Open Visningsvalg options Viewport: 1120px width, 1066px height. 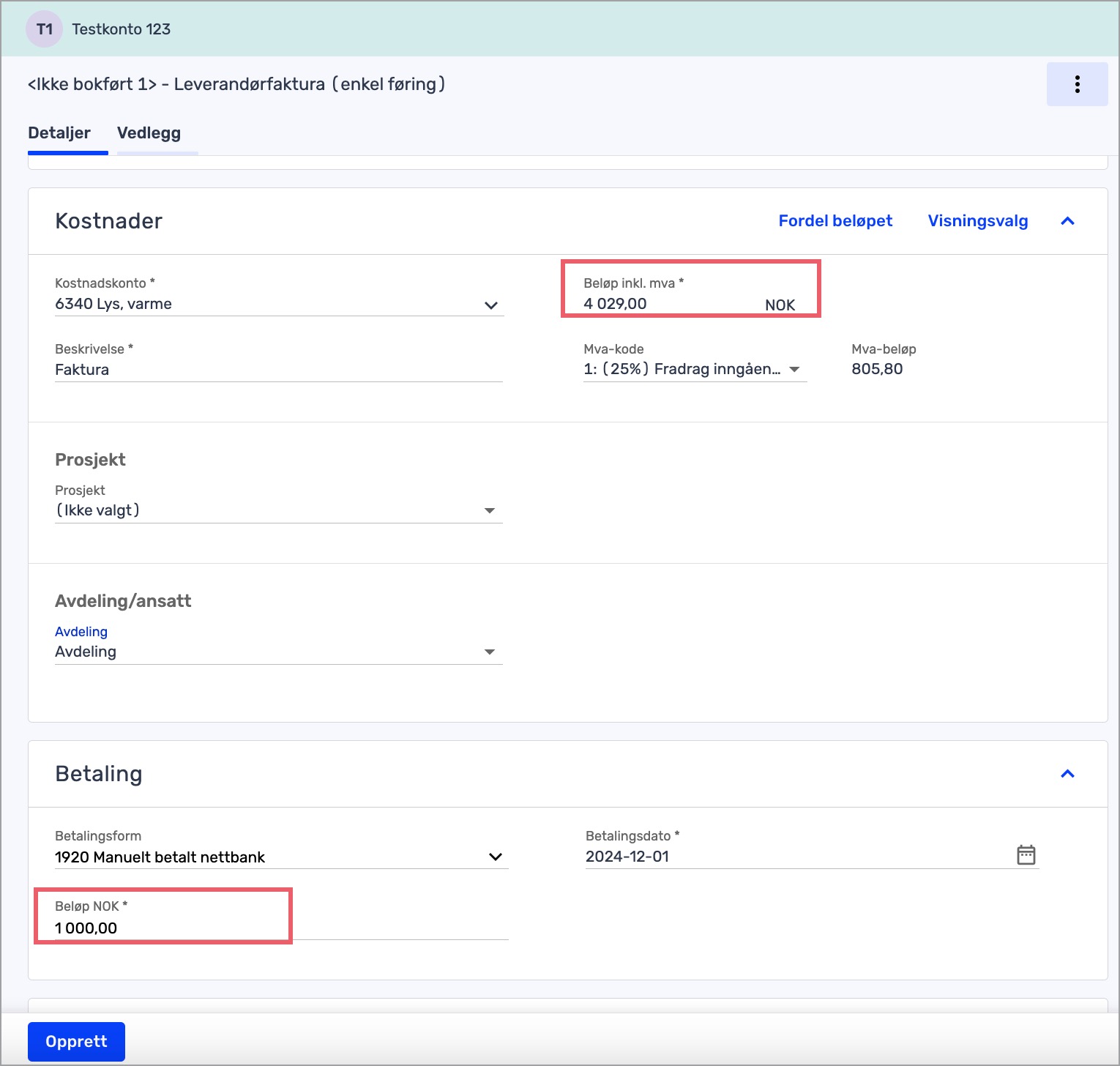(x=978, y=221)
